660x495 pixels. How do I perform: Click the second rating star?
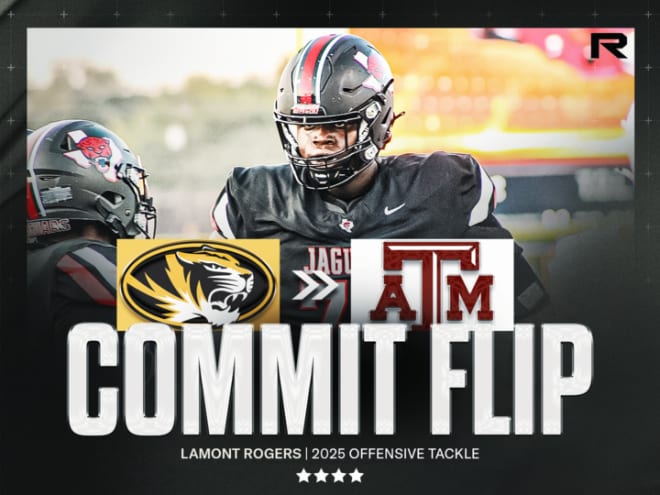click(x=321, y=476)
